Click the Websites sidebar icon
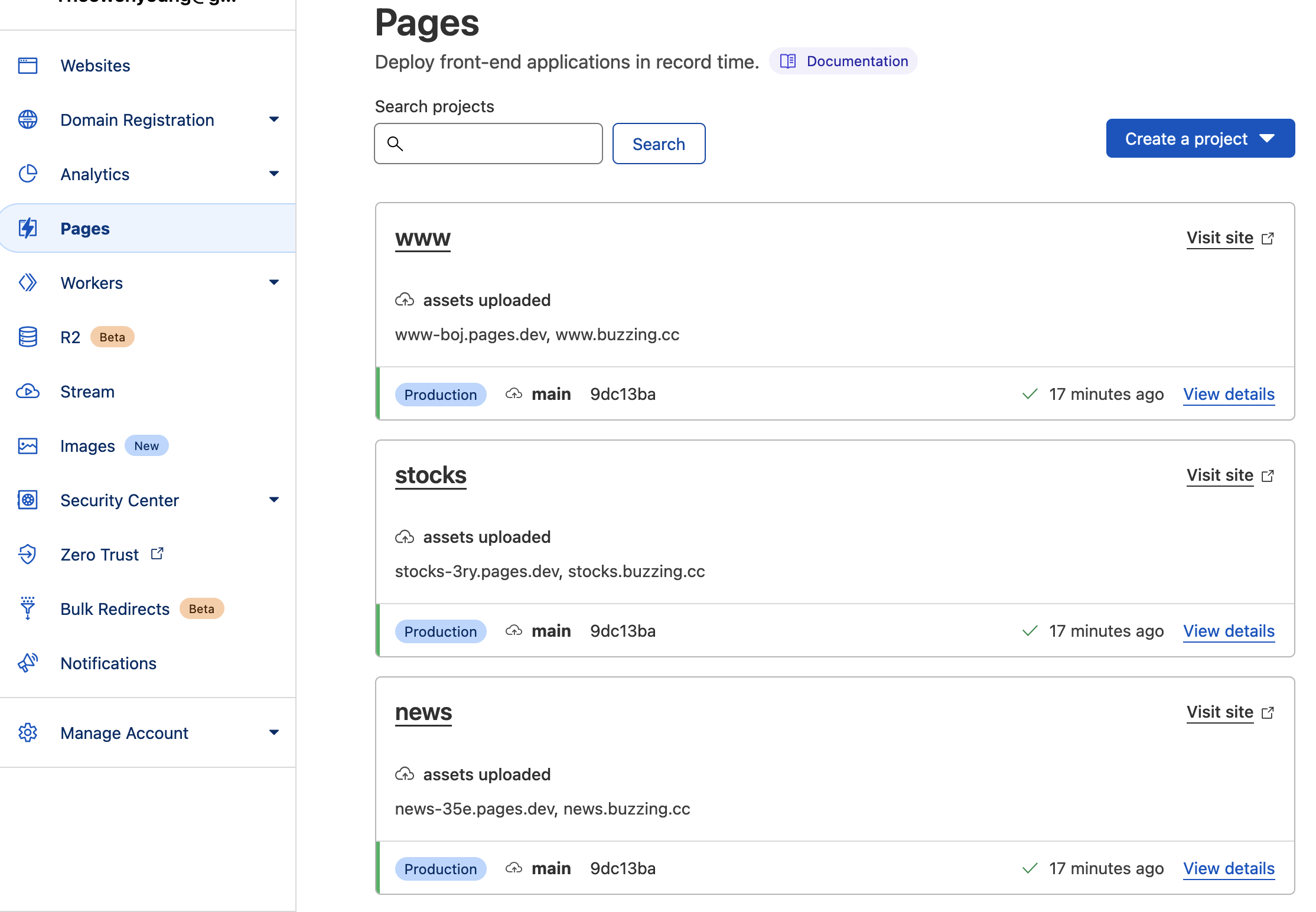Viewport: 1316px width, 912px height. (x=28, y=66)
